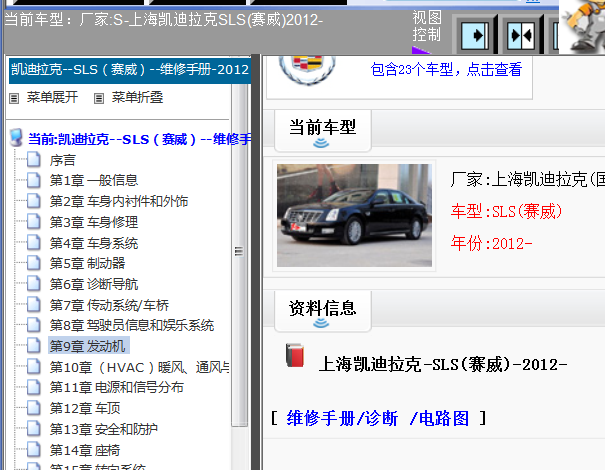This screenshot has height=470, width=605.
Task: Click the page icon next to 第1章 一般信息
Action: tap(34, 180)
